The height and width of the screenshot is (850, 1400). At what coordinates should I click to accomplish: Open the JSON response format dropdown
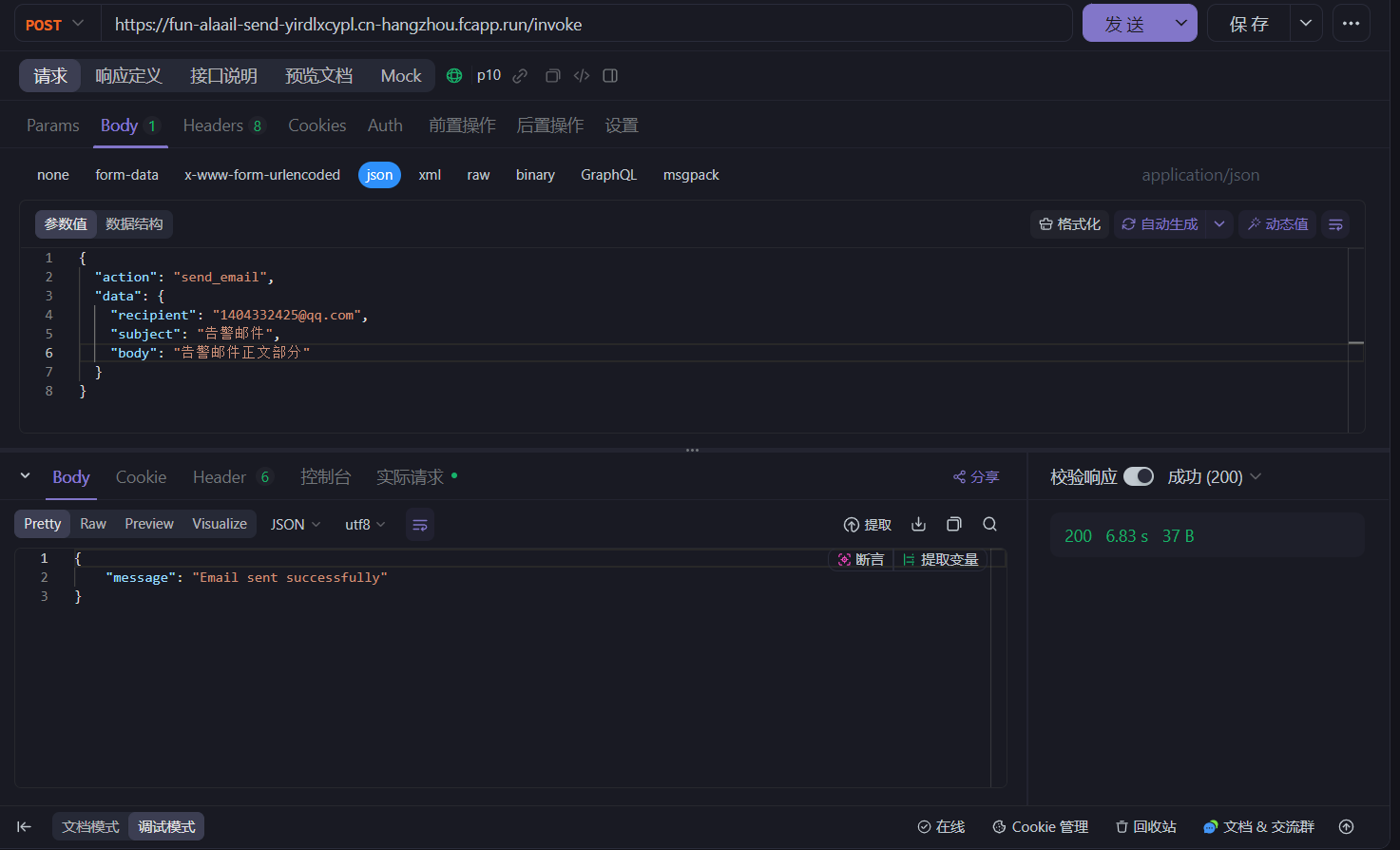296,525
